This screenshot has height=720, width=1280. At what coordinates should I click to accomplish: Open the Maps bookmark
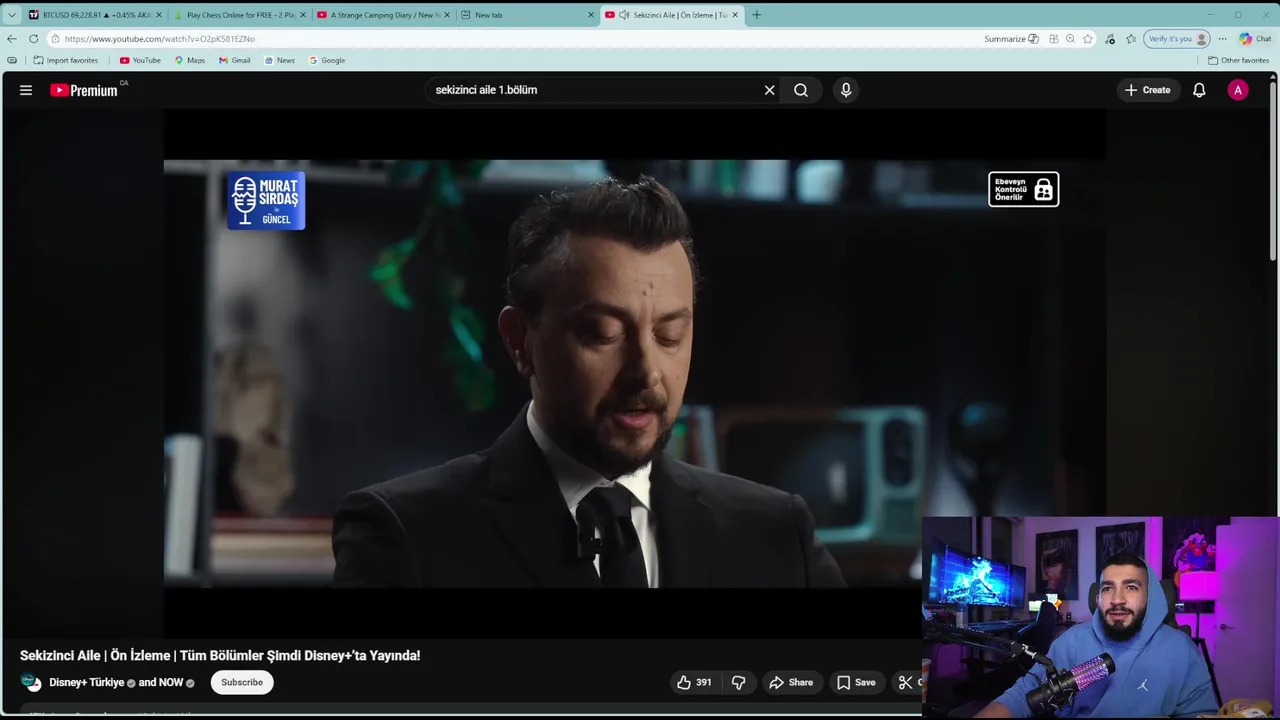[190, 60]
